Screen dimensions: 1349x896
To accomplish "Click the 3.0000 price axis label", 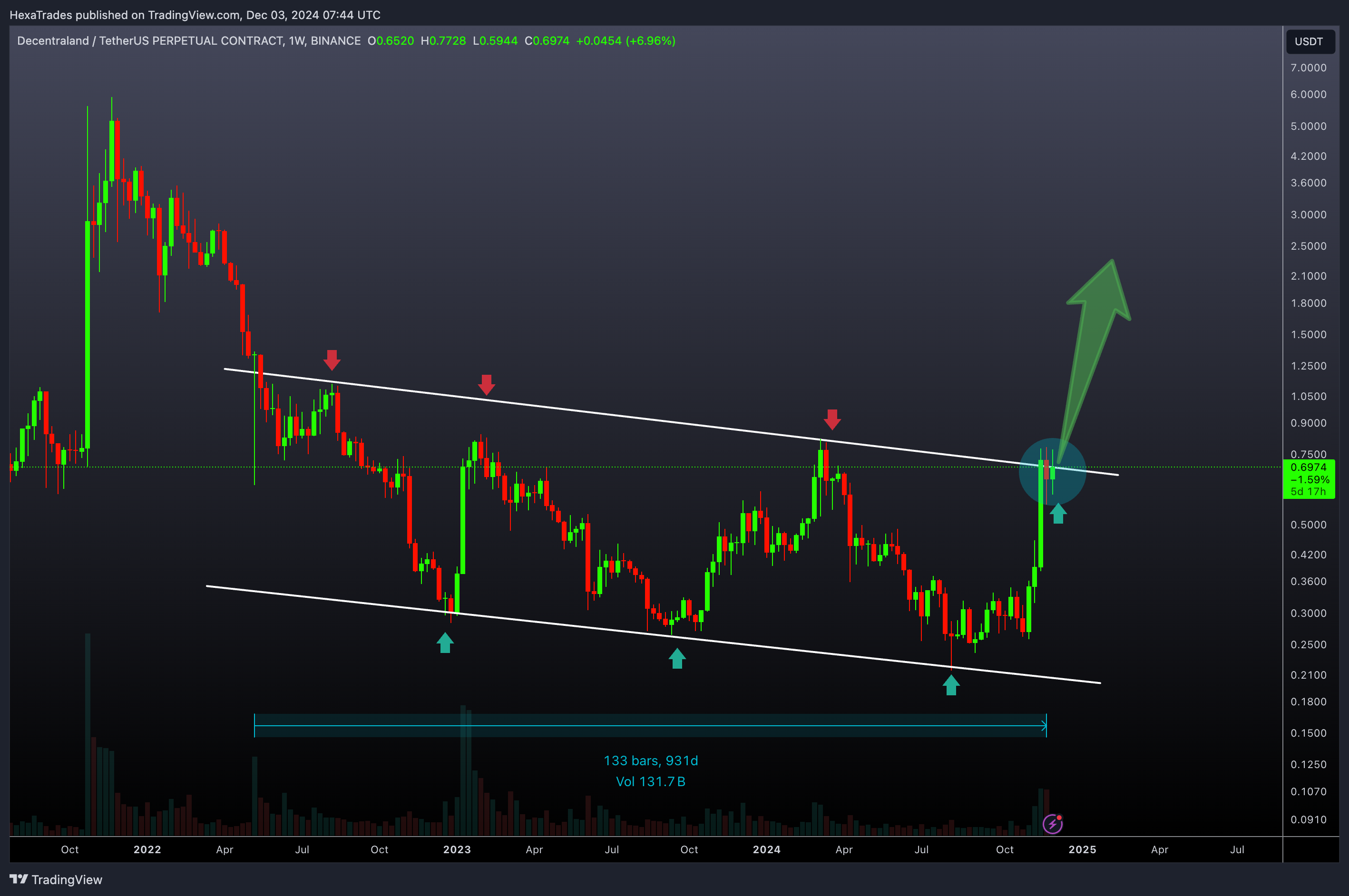I will point(1309,215).
